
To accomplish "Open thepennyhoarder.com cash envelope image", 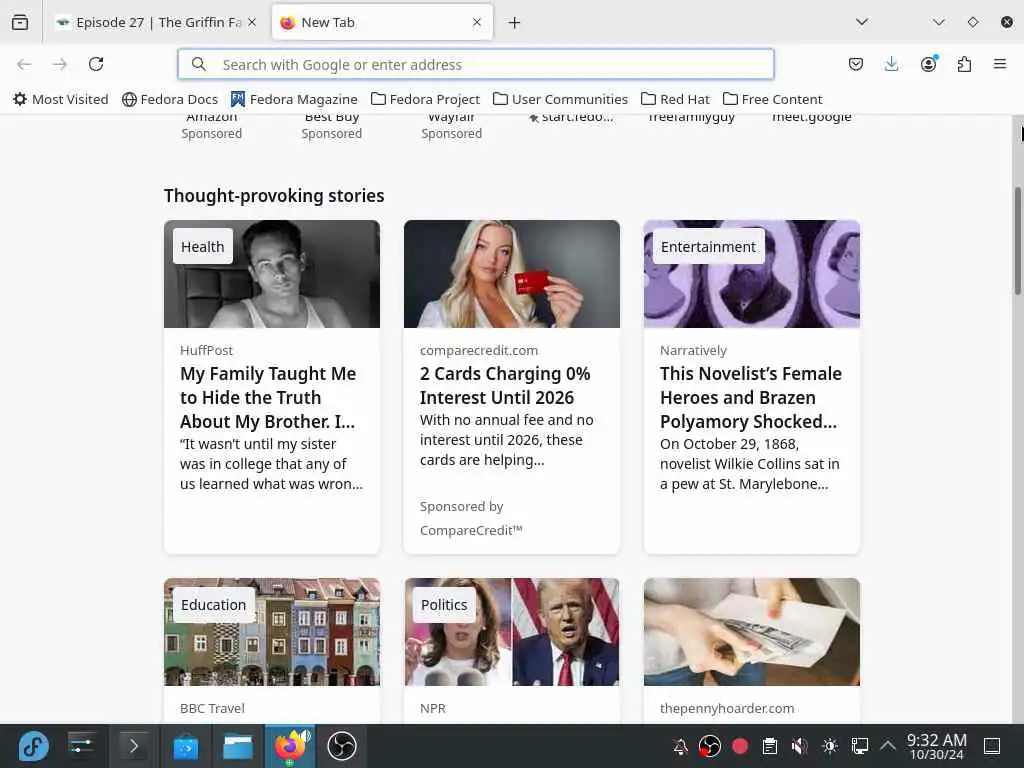I will point(752,632).
